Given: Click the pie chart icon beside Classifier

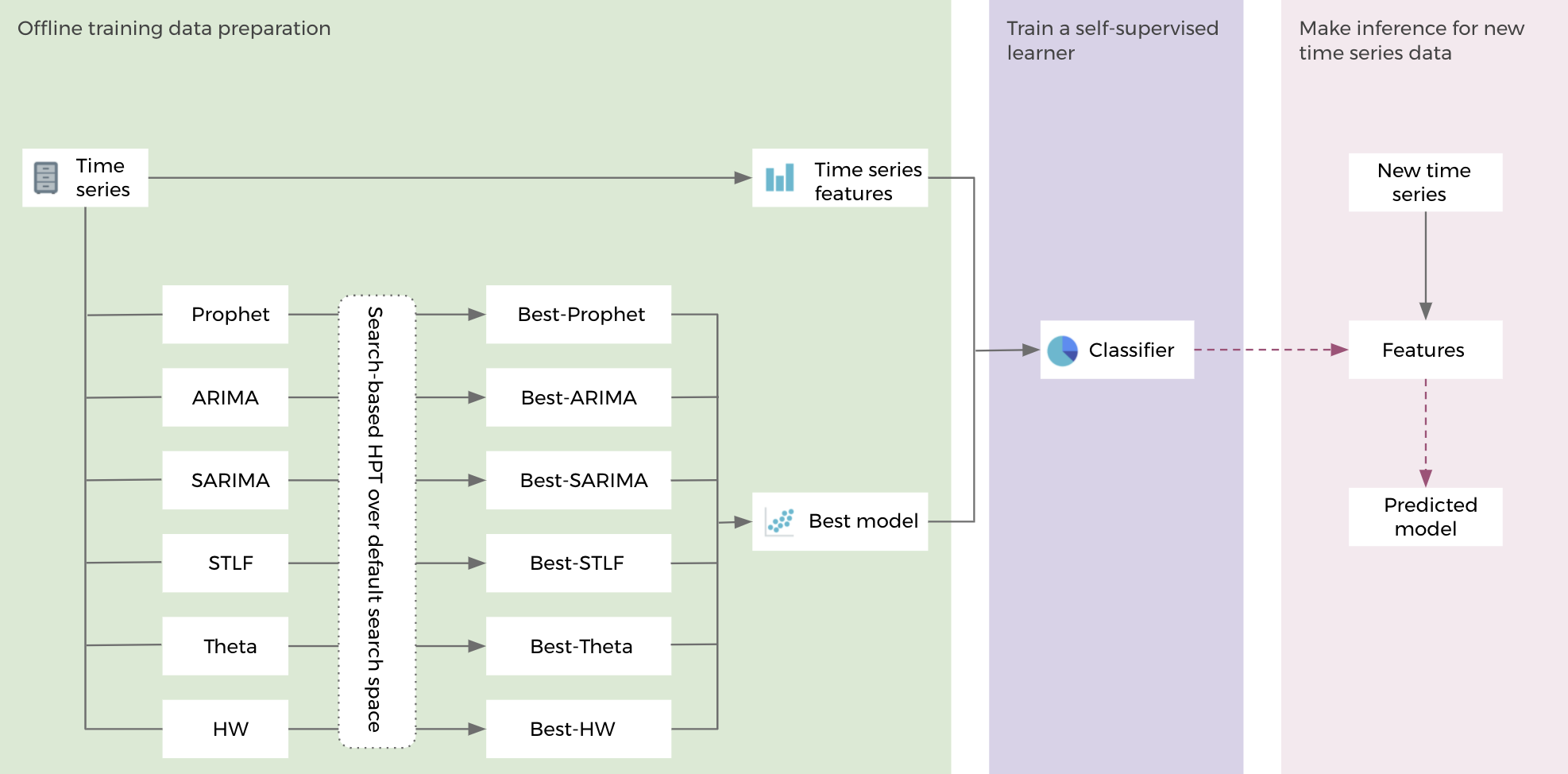Looking at the screenshot, I should pos(1062,350).
